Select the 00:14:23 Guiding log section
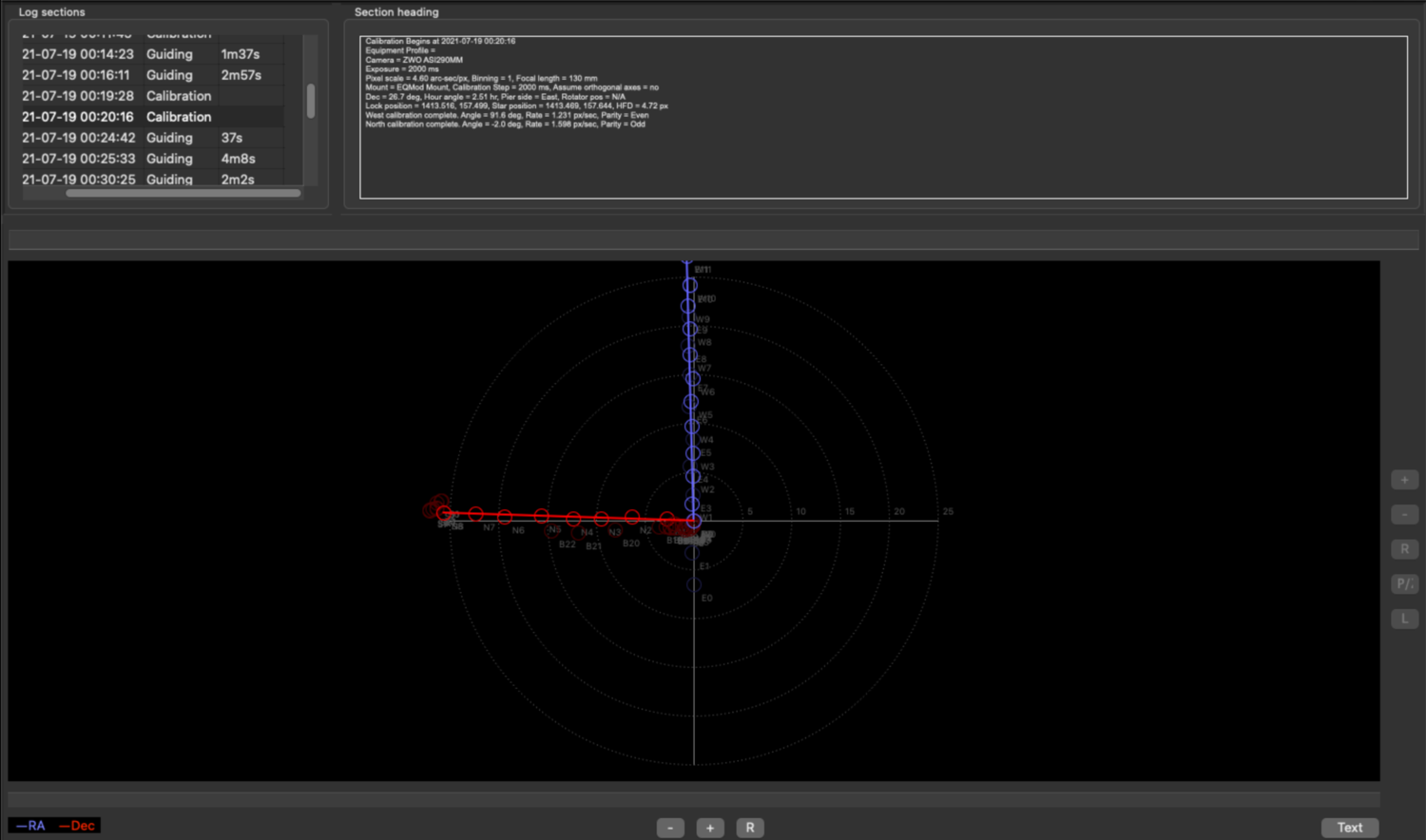This screenshot has width=1426, height=840. 152,54
